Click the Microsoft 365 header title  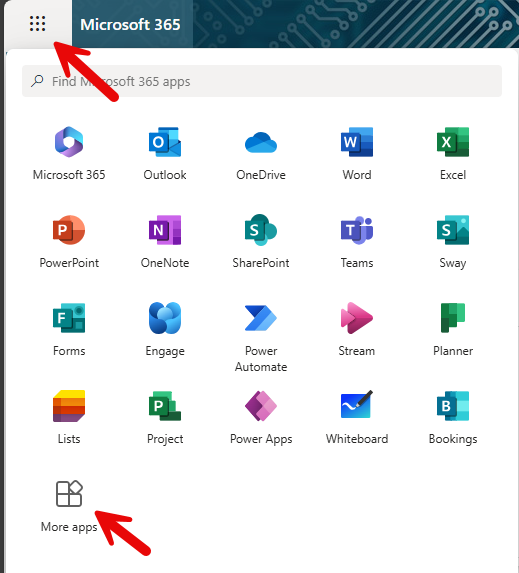(x=130, y=24)
